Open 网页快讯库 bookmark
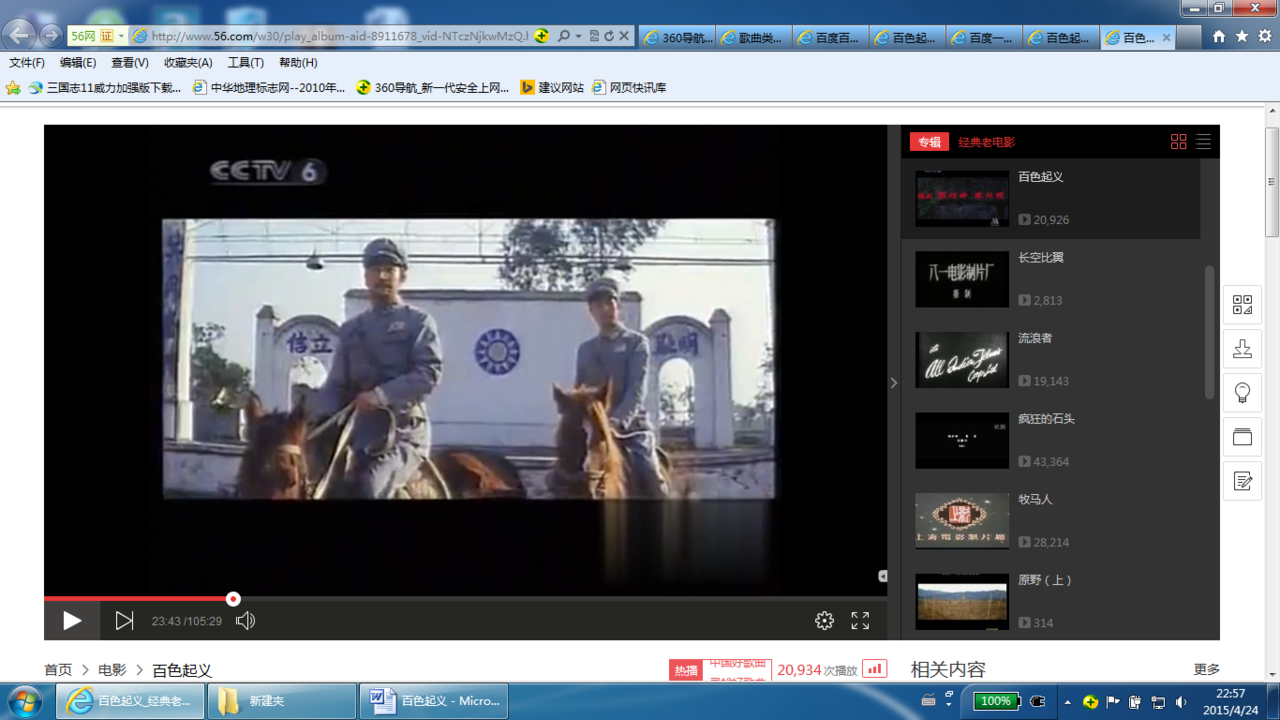The height and width of the screenshot is (720, 1280). [x=629, y=88]
